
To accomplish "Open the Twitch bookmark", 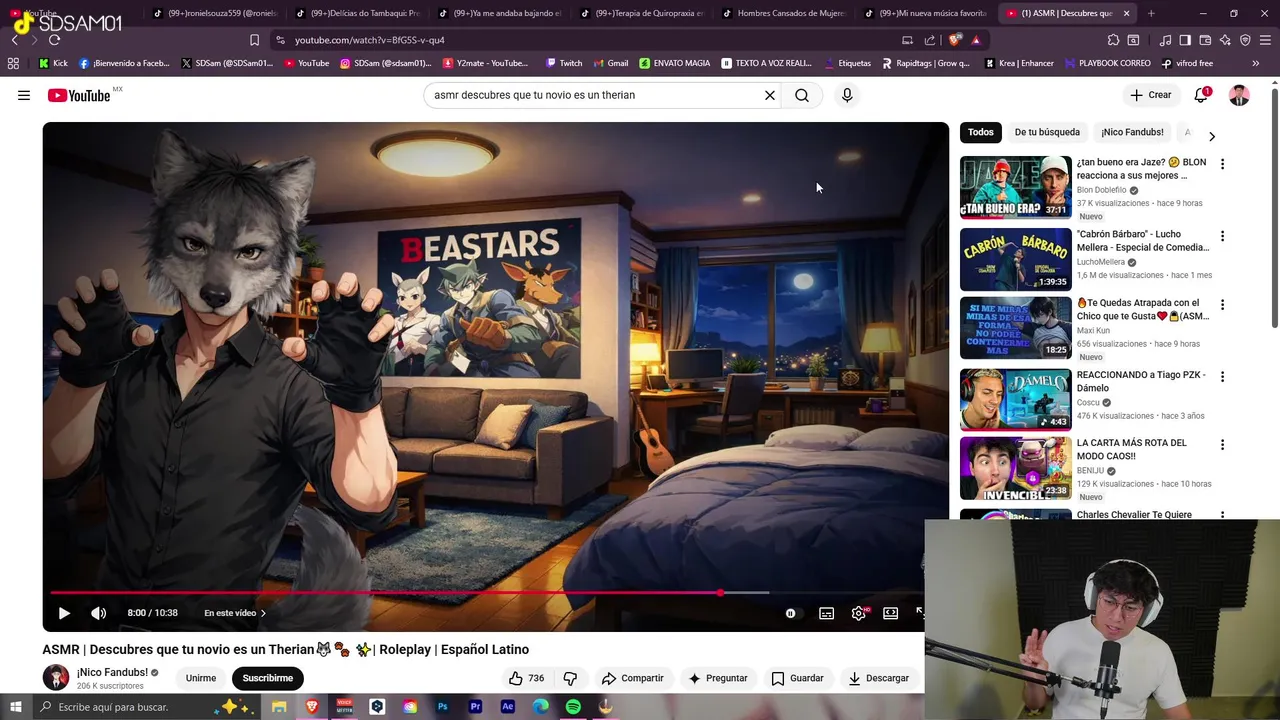I will pyautogui.click(x=564, y=63).
